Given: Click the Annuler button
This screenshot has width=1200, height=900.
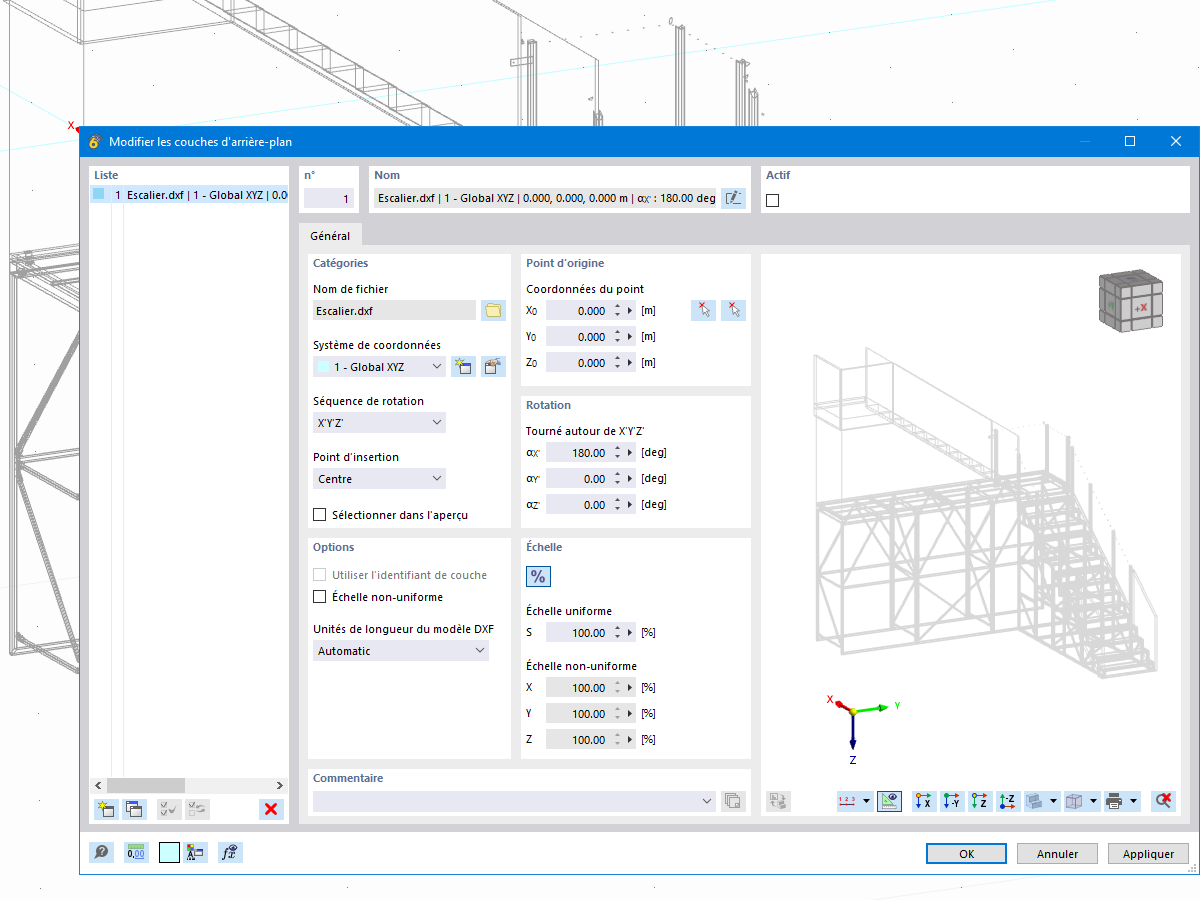Looking at the screenshot, I should point(1057,854).
